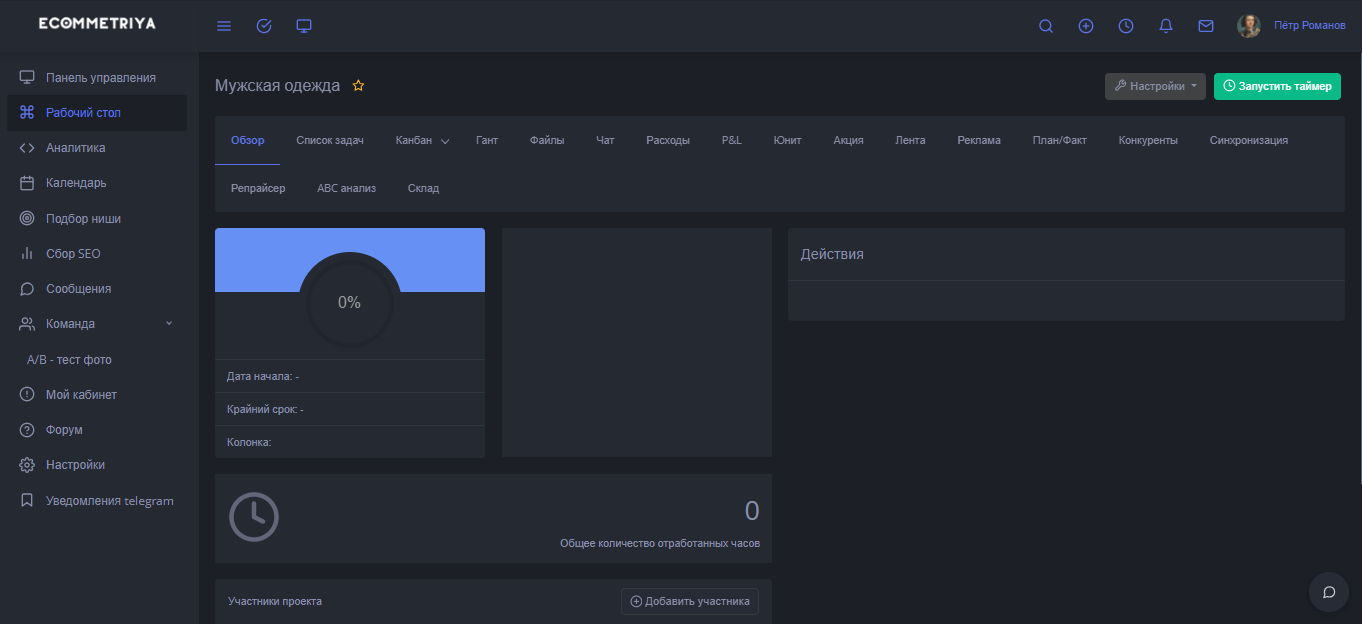Open the timers clock icon in header
Viewport: 1362px width, 624px height.
(1126, 26)
